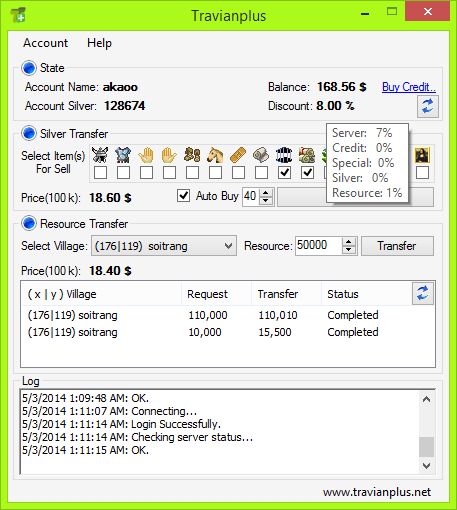Open the Select Village dropdown
Image resolution: width=457 pixels, height=510 pixels.
[164, 246]
